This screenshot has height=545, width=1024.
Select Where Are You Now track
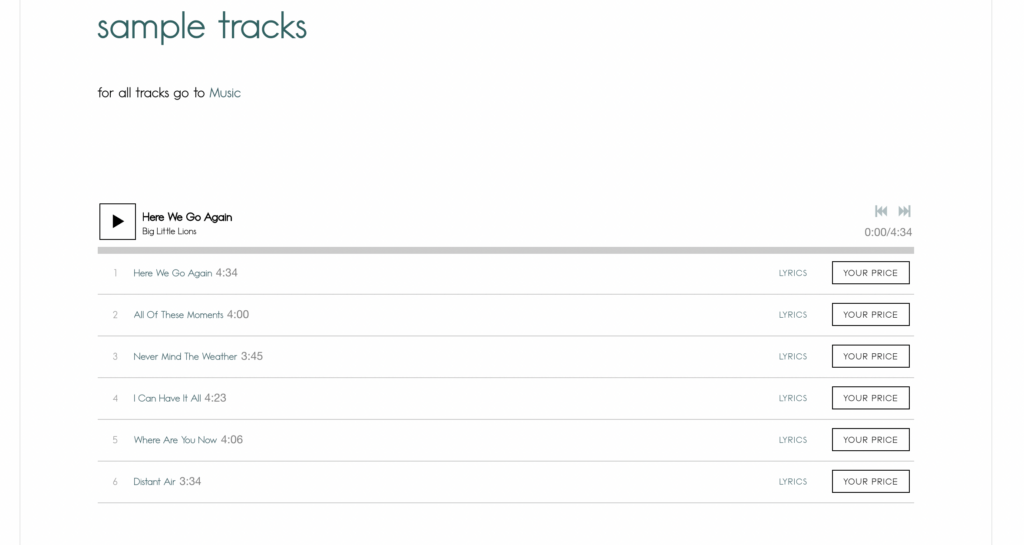click(175, 440)
